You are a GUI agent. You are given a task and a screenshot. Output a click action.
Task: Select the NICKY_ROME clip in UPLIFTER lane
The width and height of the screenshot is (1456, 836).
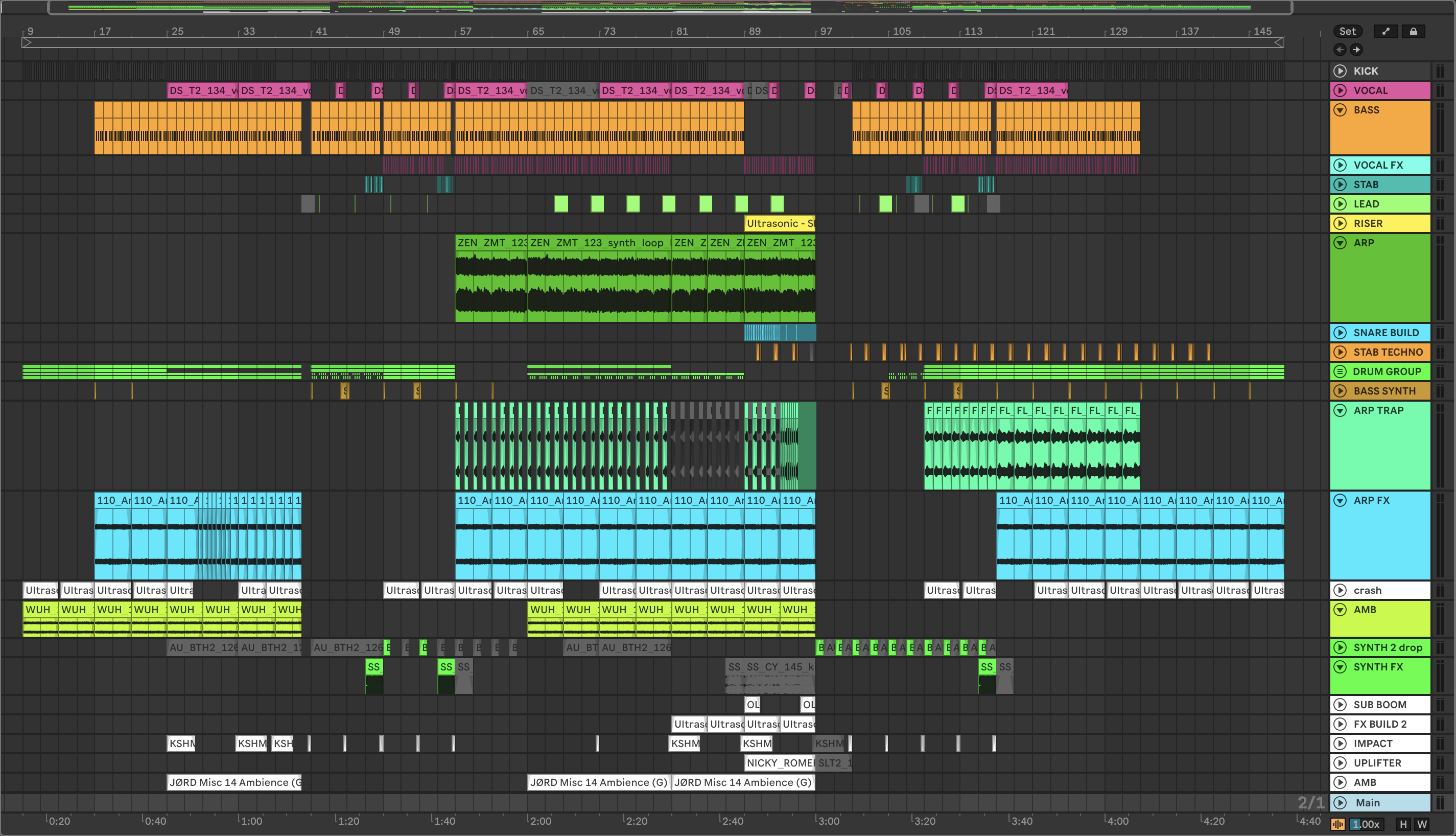coord(780,763)
